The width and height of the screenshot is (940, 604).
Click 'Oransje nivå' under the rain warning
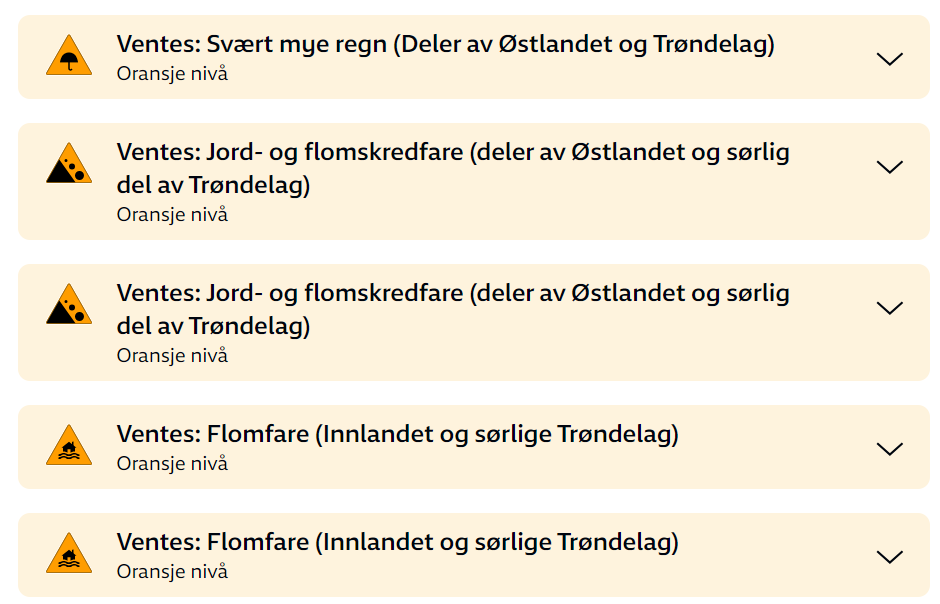[x=172, y=74]
